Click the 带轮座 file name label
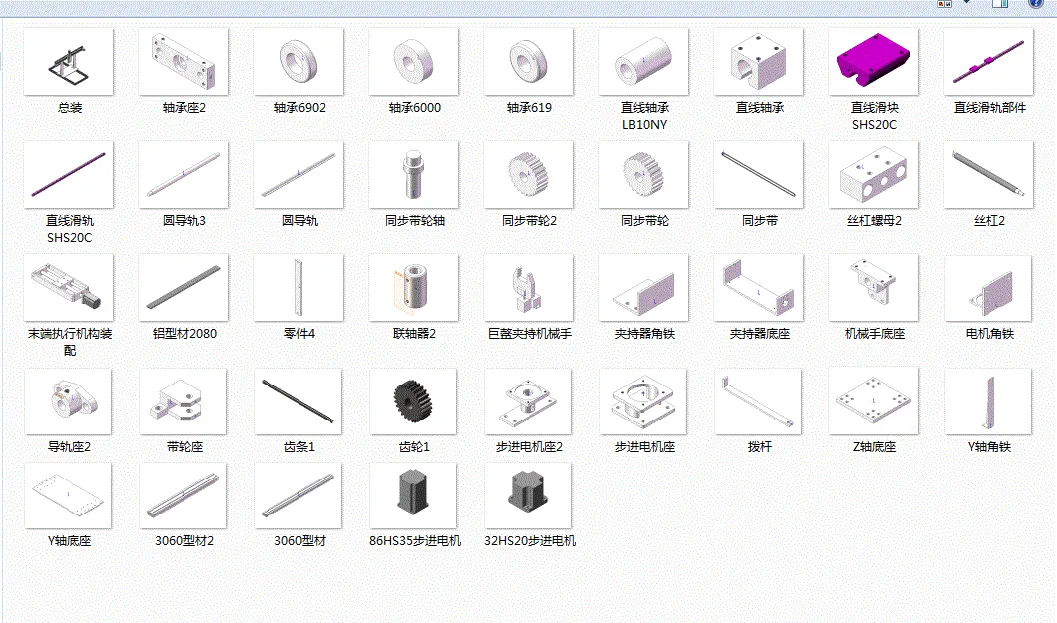 184,446
